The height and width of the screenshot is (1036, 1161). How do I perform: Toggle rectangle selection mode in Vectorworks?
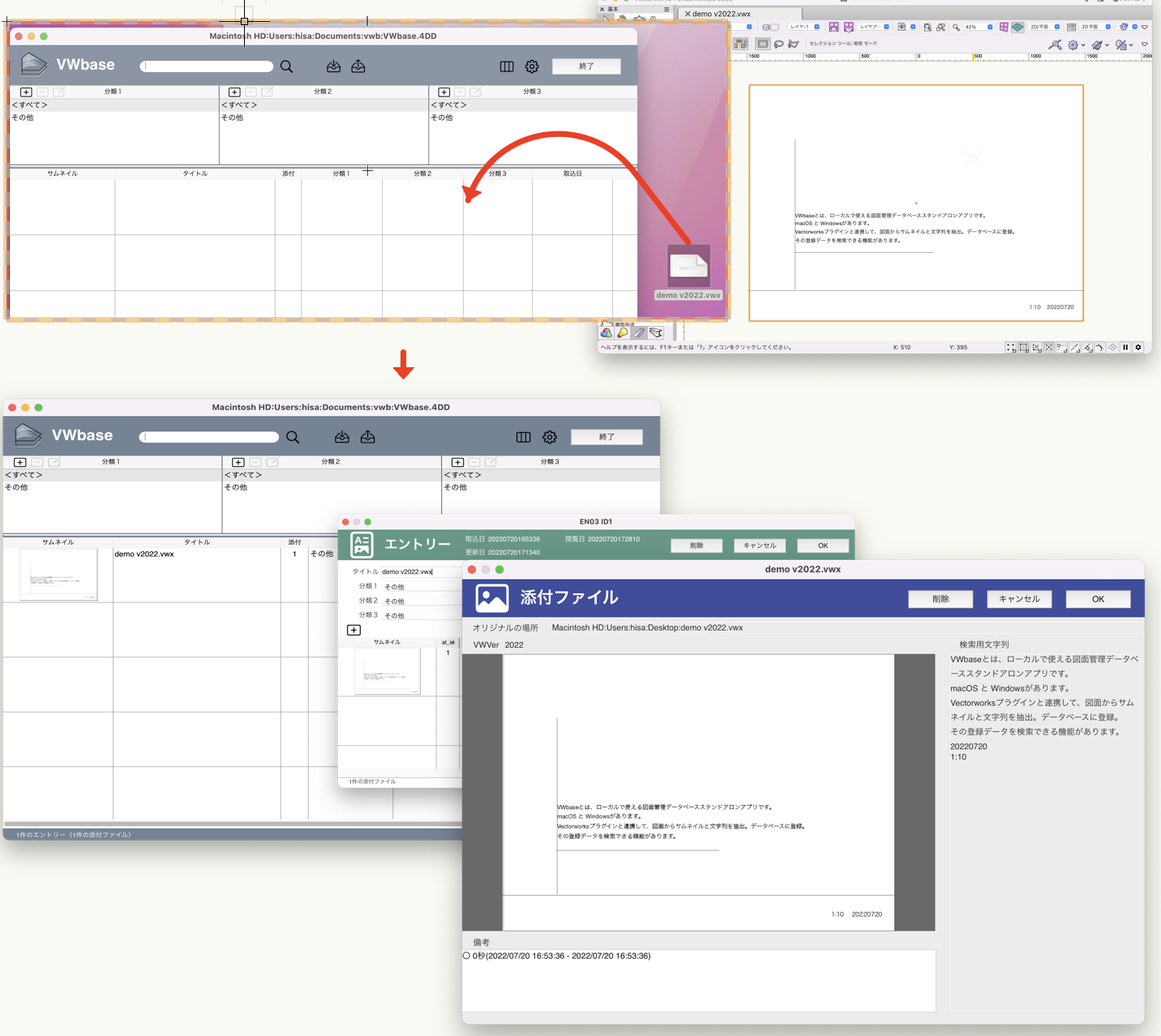(x=763, y=44)
